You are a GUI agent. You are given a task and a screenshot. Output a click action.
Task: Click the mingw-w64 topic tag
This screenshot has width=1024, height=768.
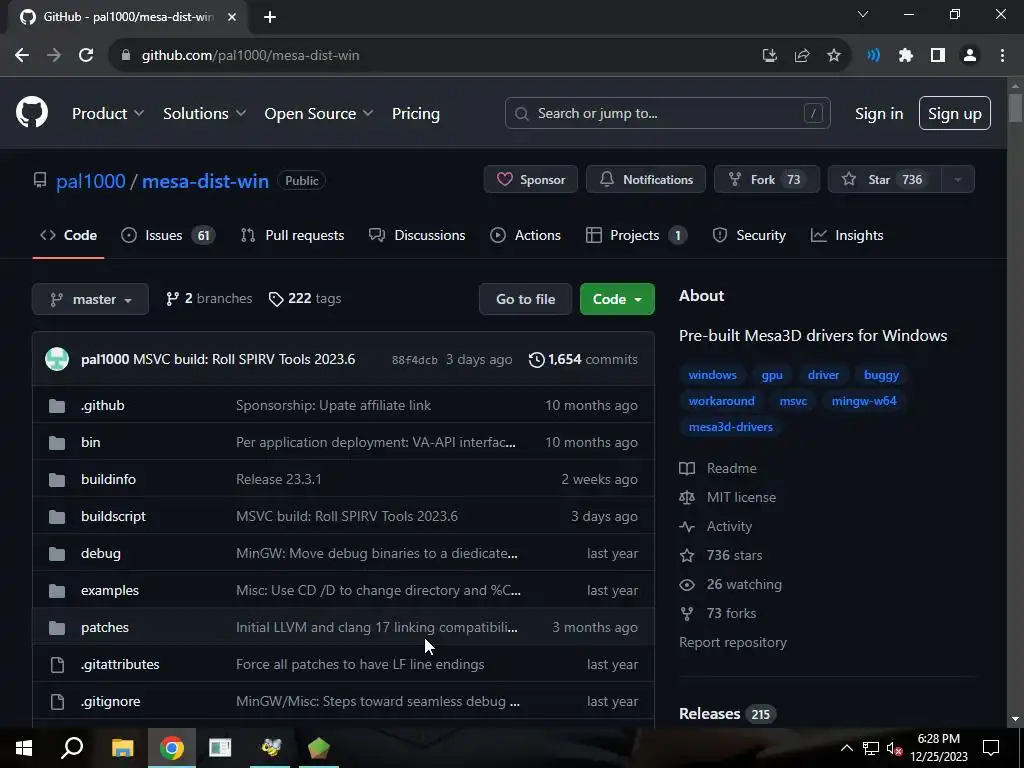point(864,401)
